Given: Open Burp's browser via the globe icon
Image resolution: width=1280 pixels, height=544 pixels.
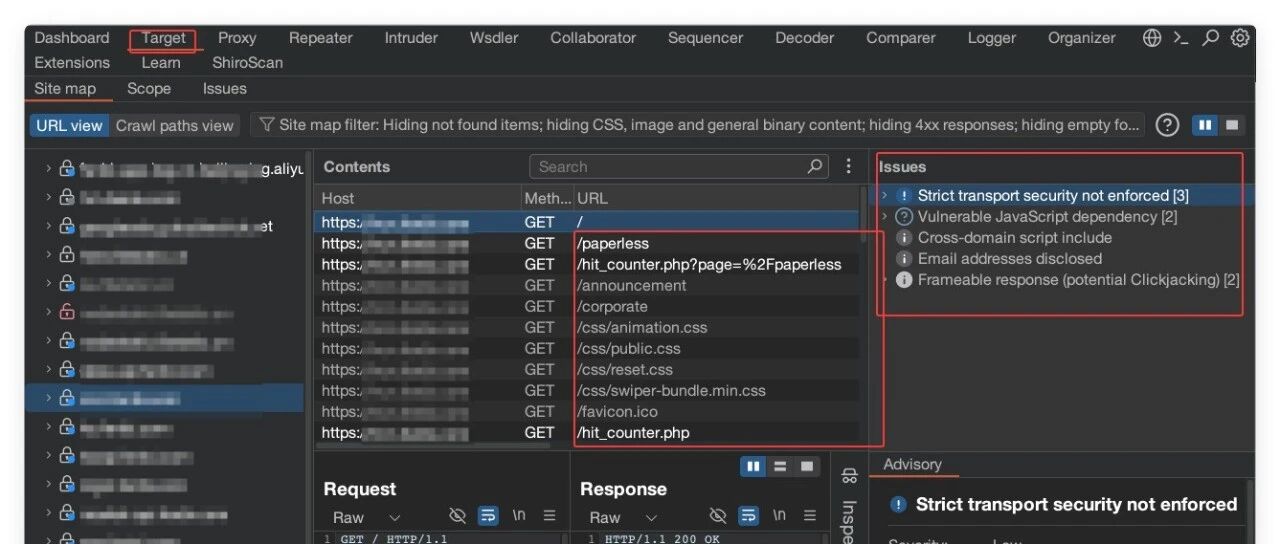Looking at the screenshot, I should [x=1152, y=38].
